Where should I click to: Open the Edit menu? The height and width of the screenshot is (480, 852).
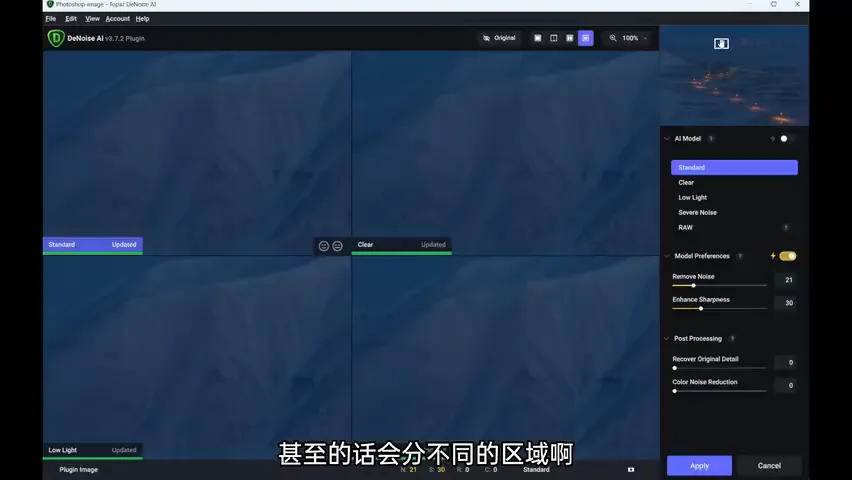coord(71,18)
